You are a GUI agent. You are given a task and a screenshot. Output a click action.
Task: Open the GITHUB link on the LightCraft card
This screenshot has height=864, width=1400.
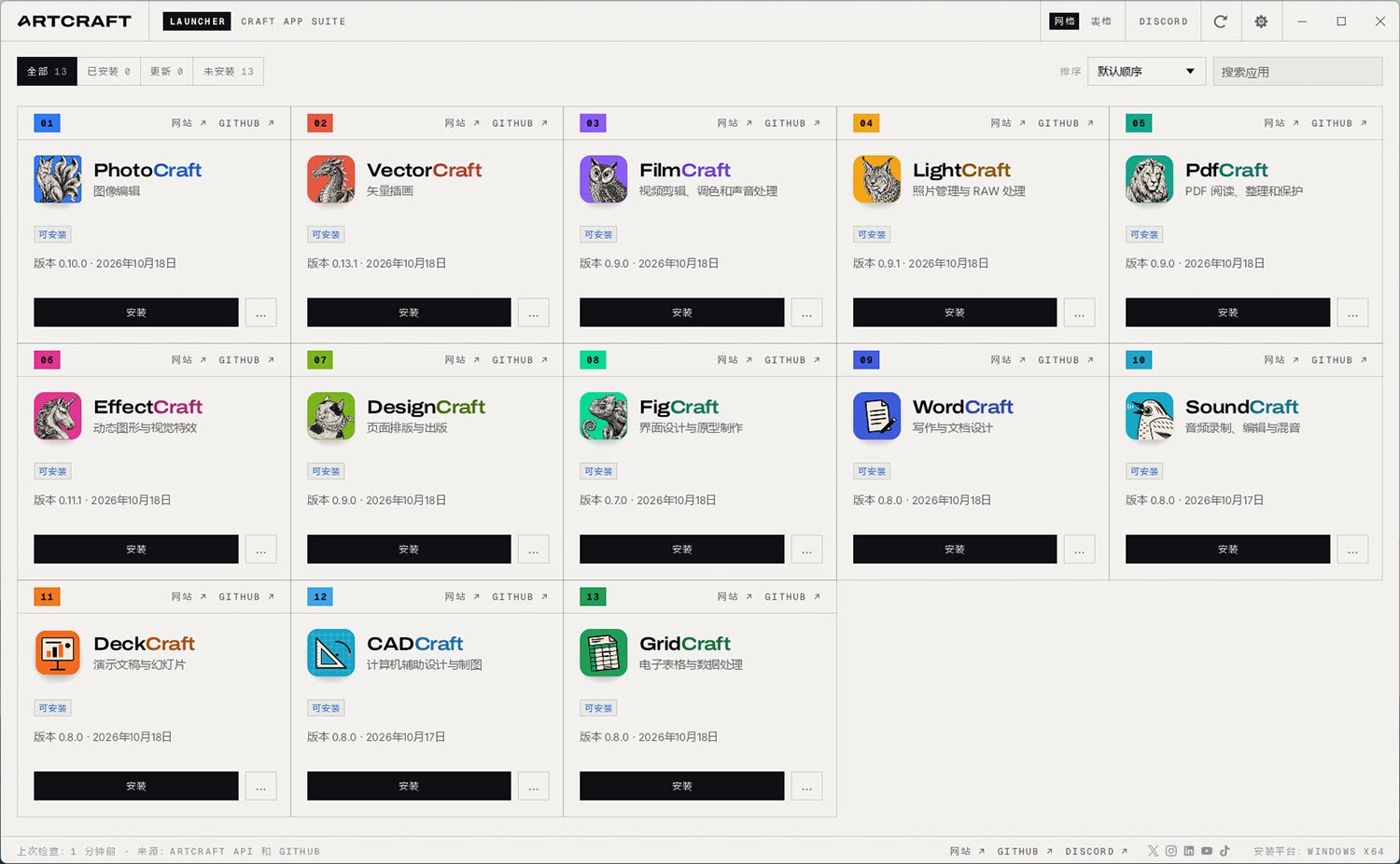(1065, 123)
